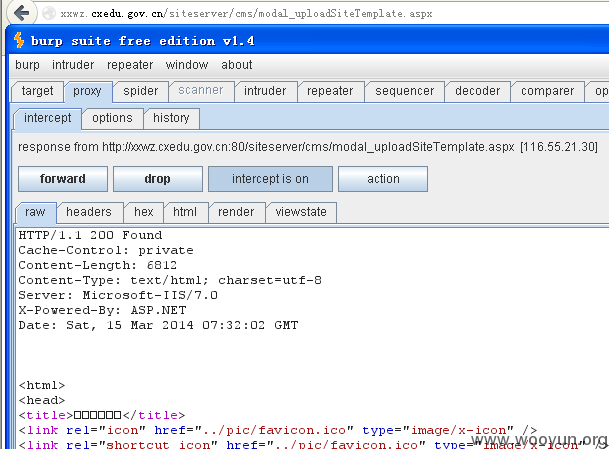Switch to the spider tab
609x449 pixels.
[141, 91]
